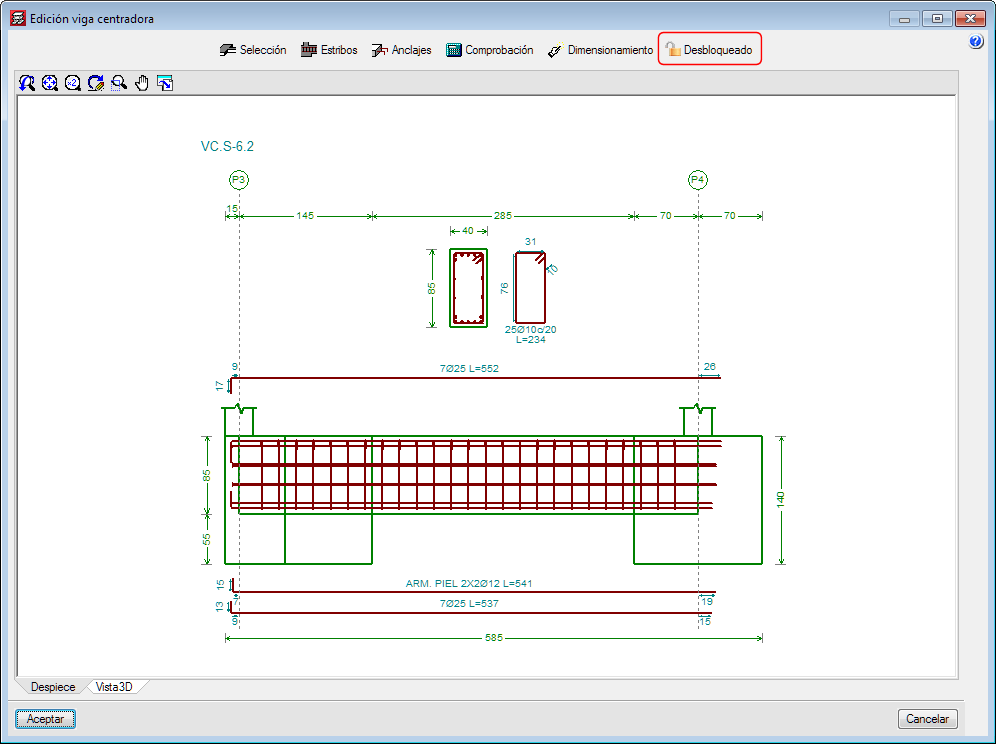Click the beam label VC.S-6.2

tap(227, 146)
